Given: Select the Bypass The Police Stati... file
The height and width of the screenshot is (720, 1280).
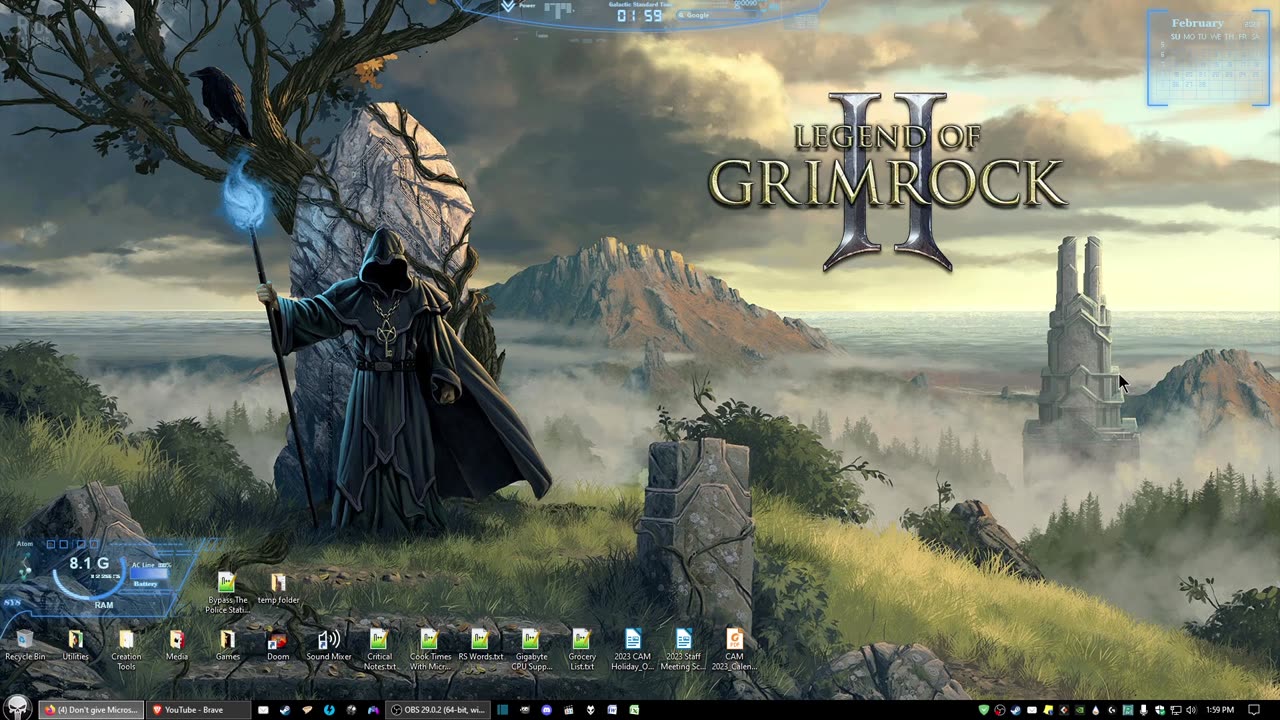Looking at the screenshot, I should pyautogui.click(x=227, y=592).
